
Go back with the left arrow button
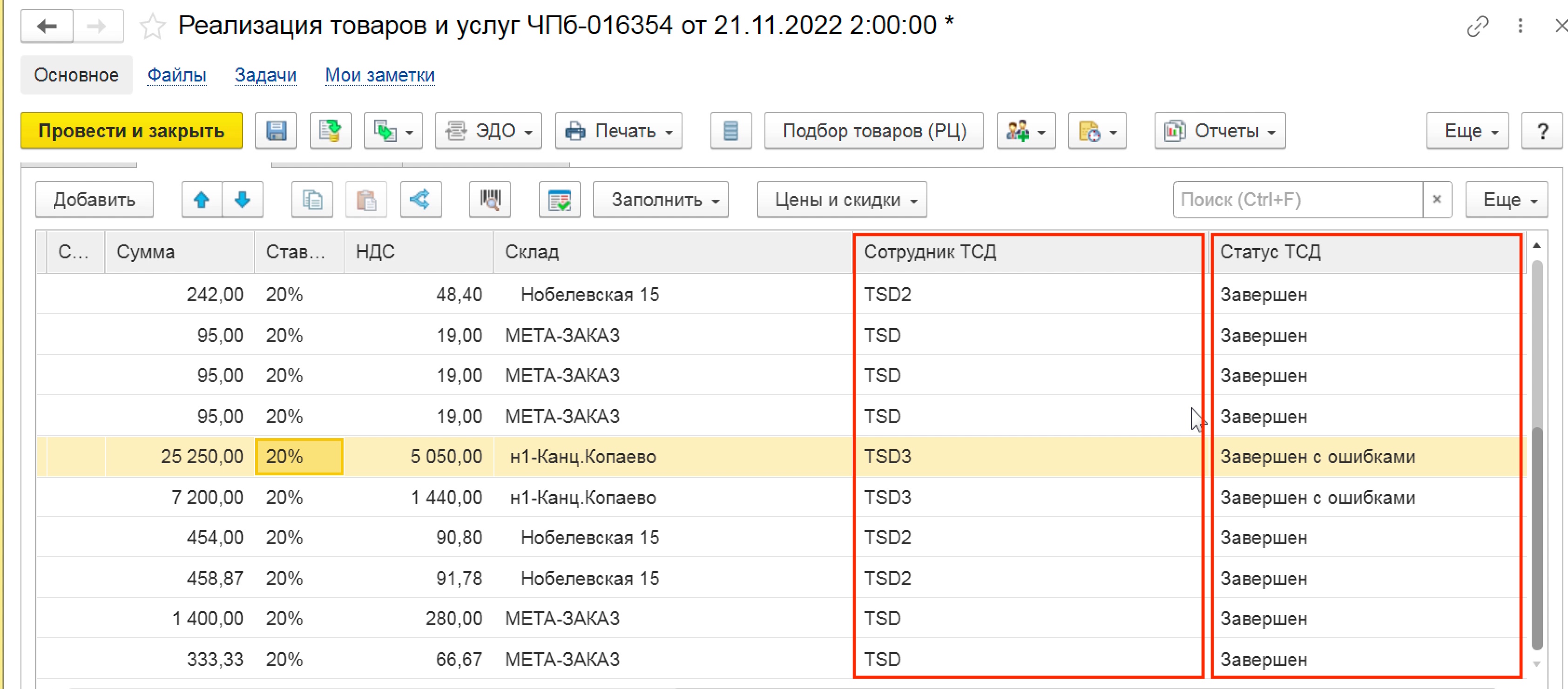(47, 26)
